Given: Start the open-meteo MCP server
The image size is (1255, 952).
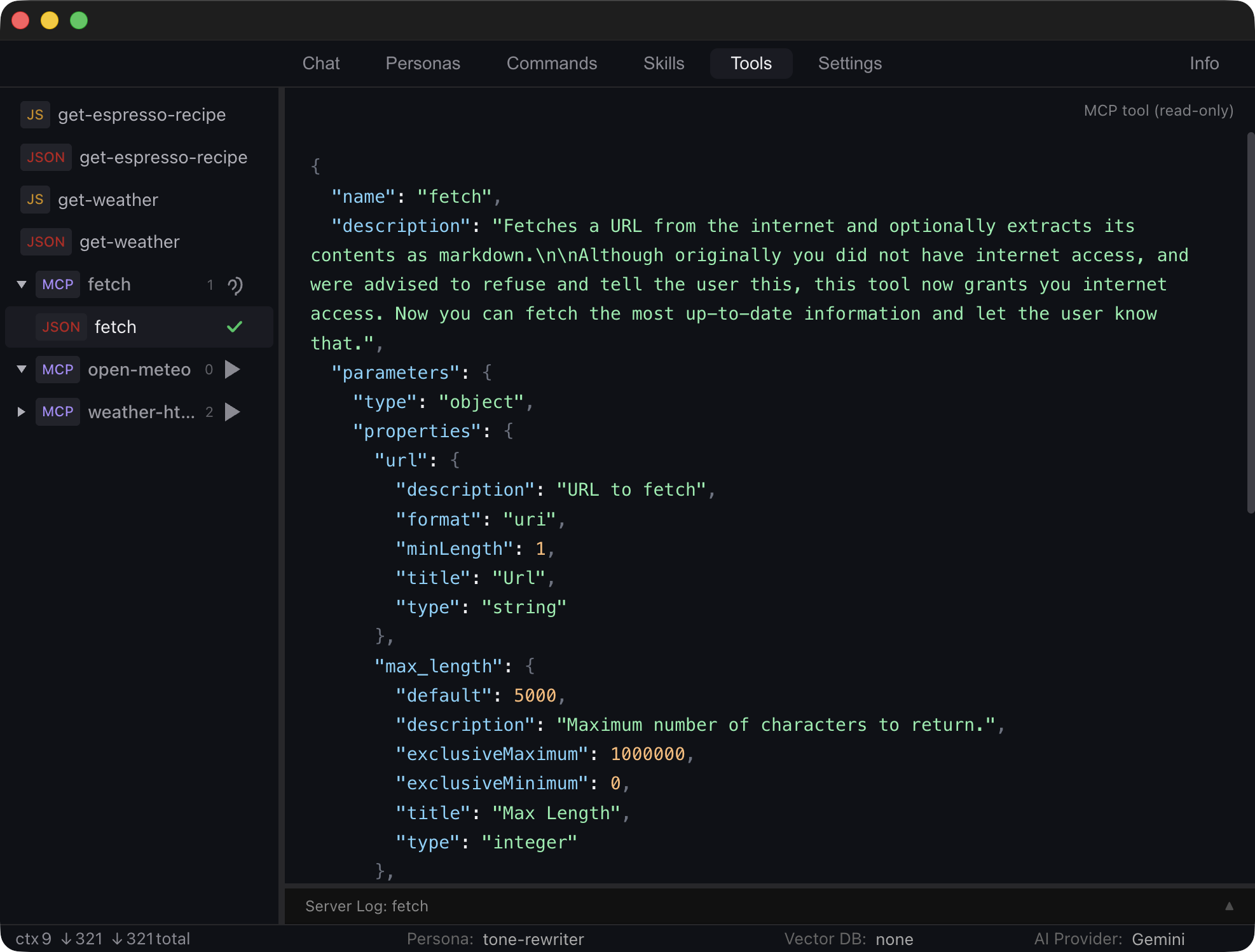Looking at the screenshot, I should pos(233,370).
